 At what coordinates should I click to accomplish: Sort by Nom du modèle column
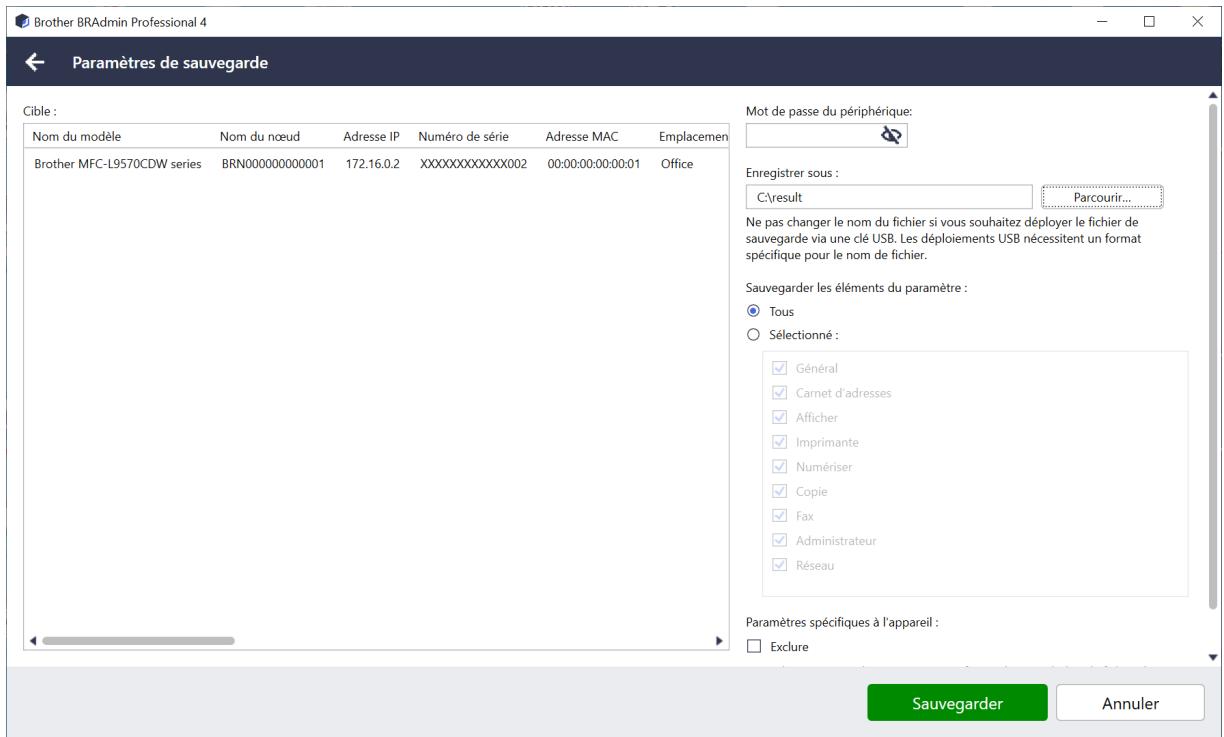point(77,136)
